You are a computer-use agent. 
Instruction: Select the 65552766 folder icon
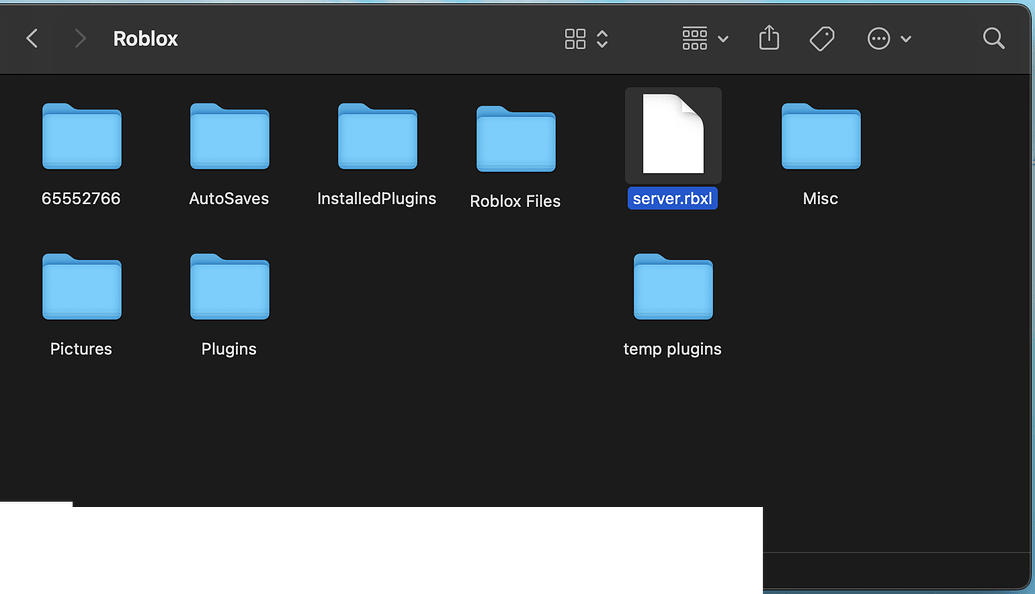tap(82, 136)
